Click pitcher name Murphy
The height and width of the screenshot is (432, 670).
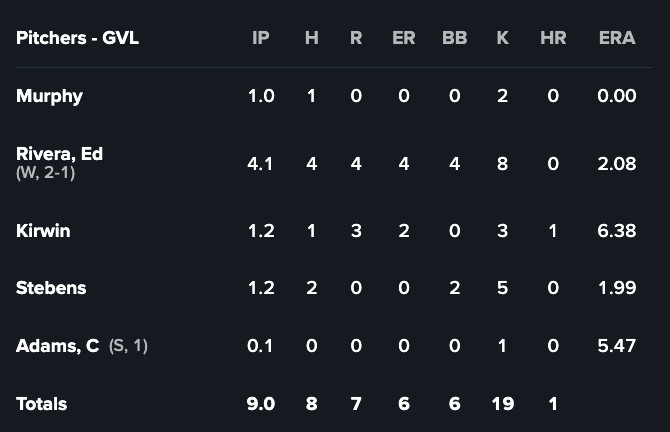[x=49, y=96]
